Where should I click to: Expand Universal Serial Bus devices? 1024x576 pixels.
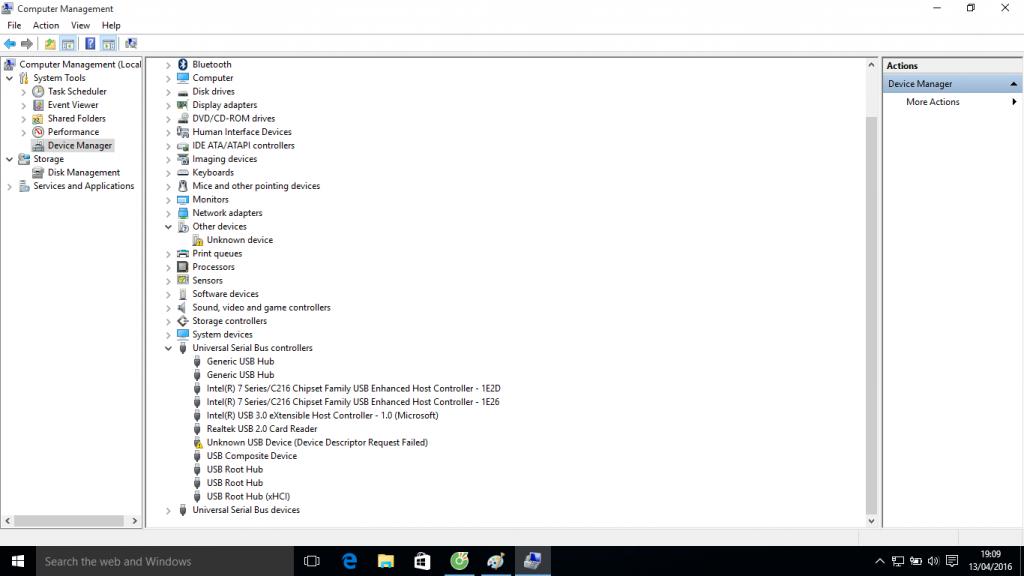[168, 511]
